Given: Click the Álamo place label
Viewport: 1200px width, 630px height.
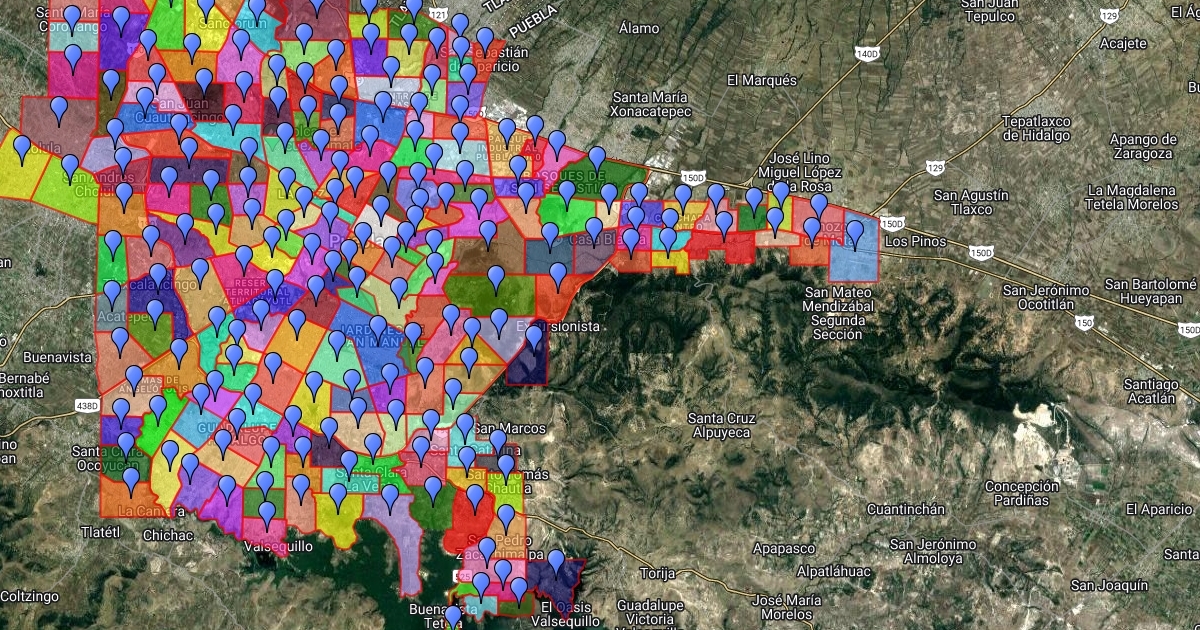Looking at the screenshot, I should (x=637, y=29).
